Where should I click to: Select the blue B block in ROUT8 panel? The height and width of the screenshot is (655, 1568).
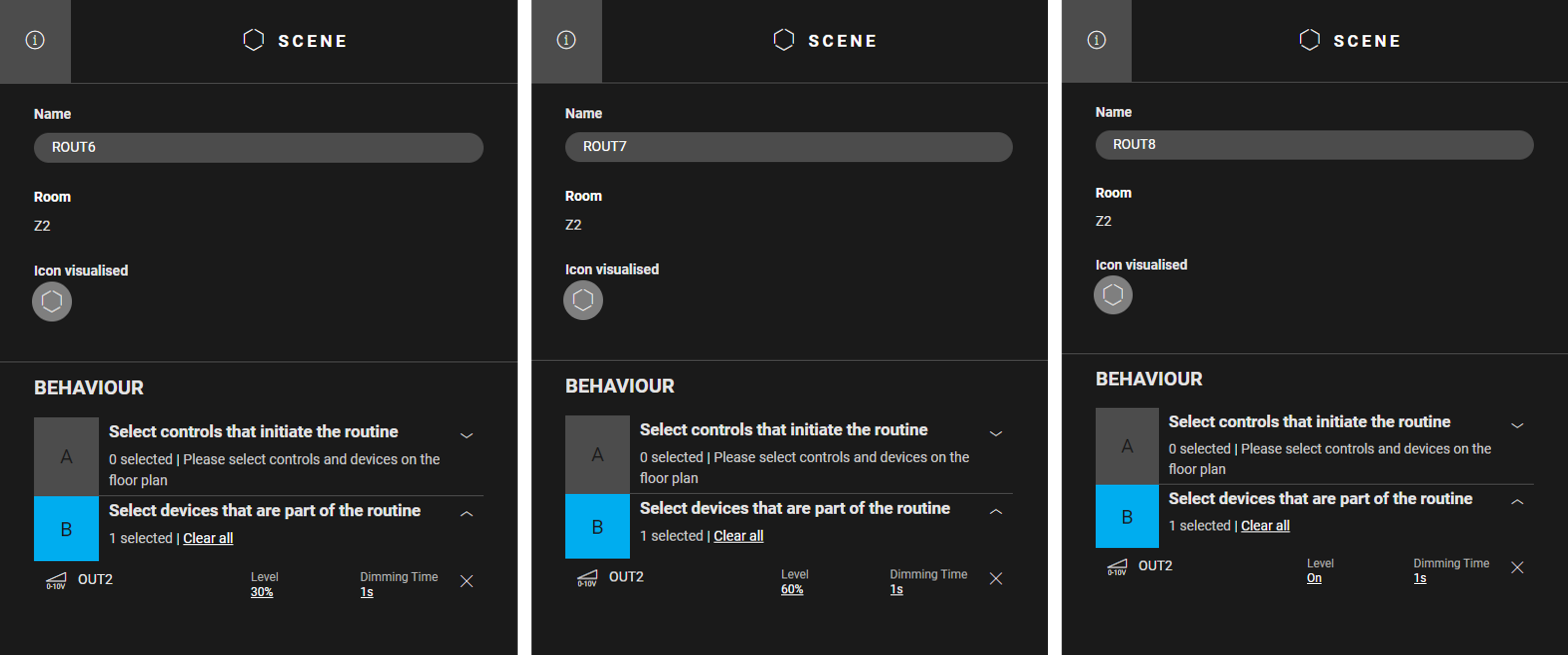pyautogui.click(x=1127, y=516)
